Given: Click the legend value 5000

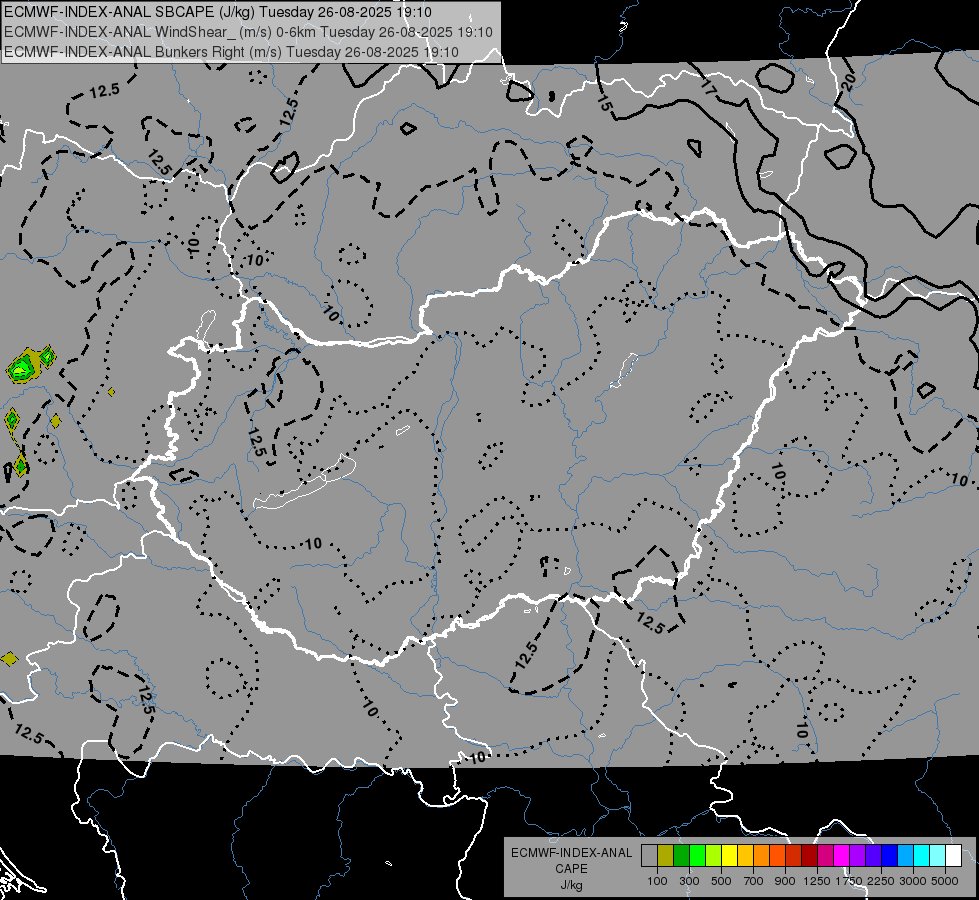Looking at the screenshot, I should click(x=945, y=881).
